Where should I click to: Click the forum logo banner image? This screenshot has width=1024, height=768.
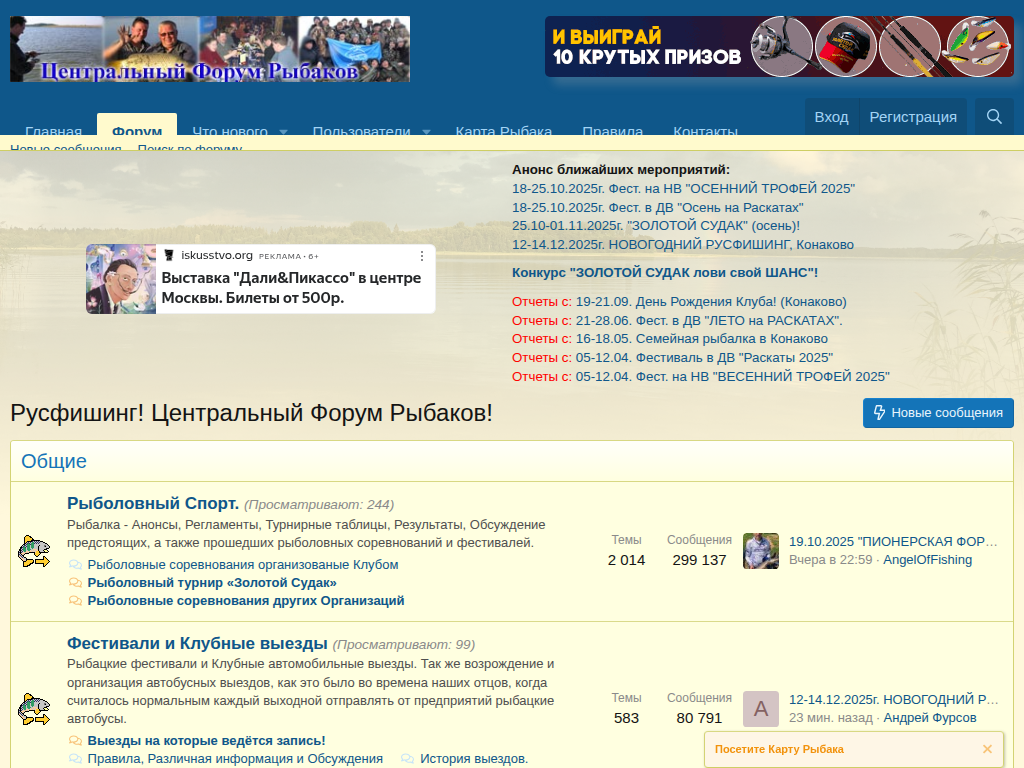click(x=210, y=49)
